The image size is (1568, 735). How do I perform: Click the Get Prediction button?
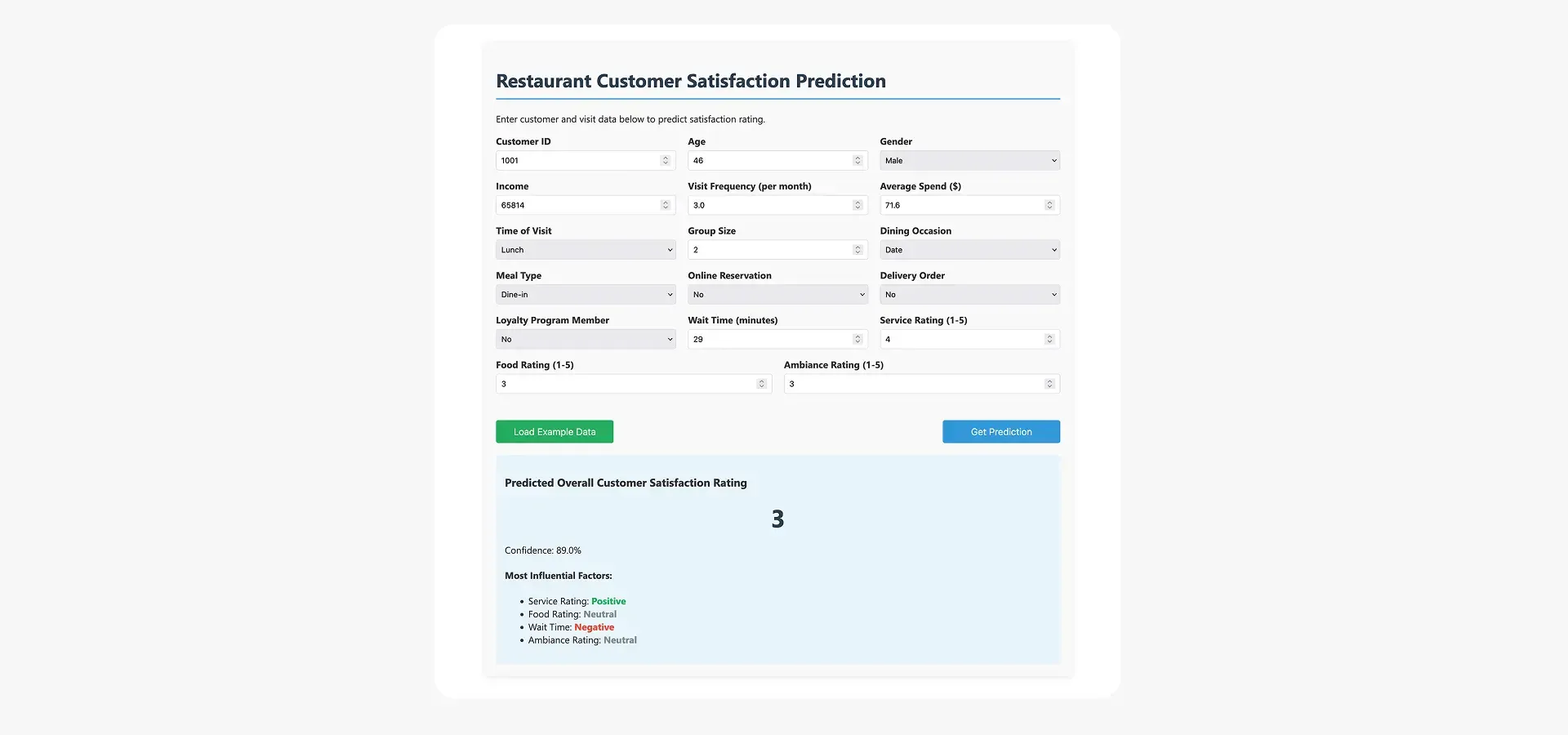tap(1001, 432)
